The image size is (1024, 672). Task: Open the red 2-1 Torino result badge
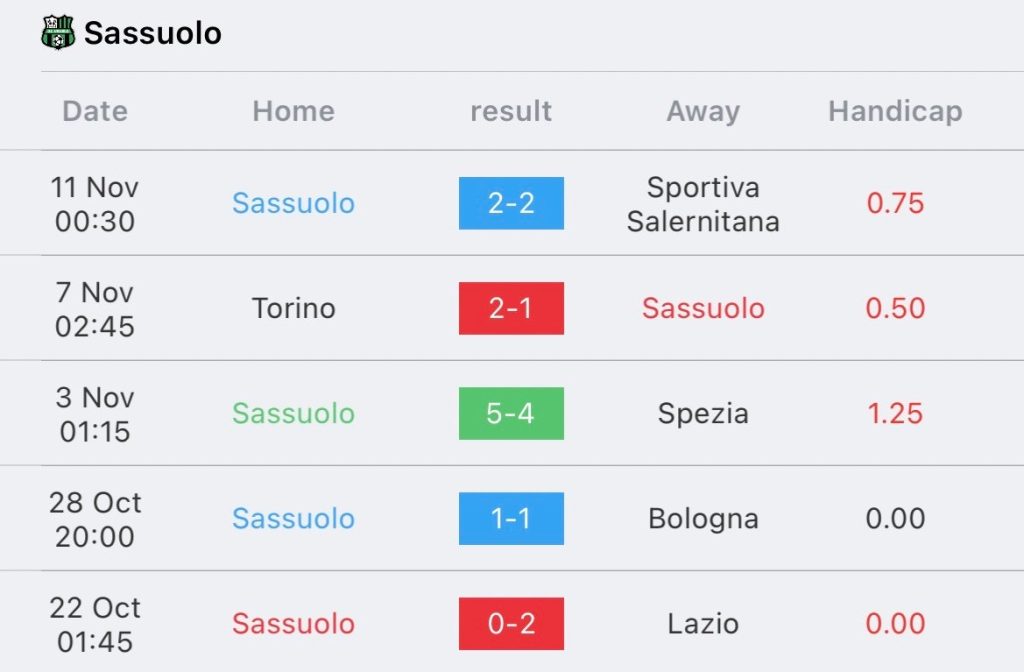pos(511,308)
